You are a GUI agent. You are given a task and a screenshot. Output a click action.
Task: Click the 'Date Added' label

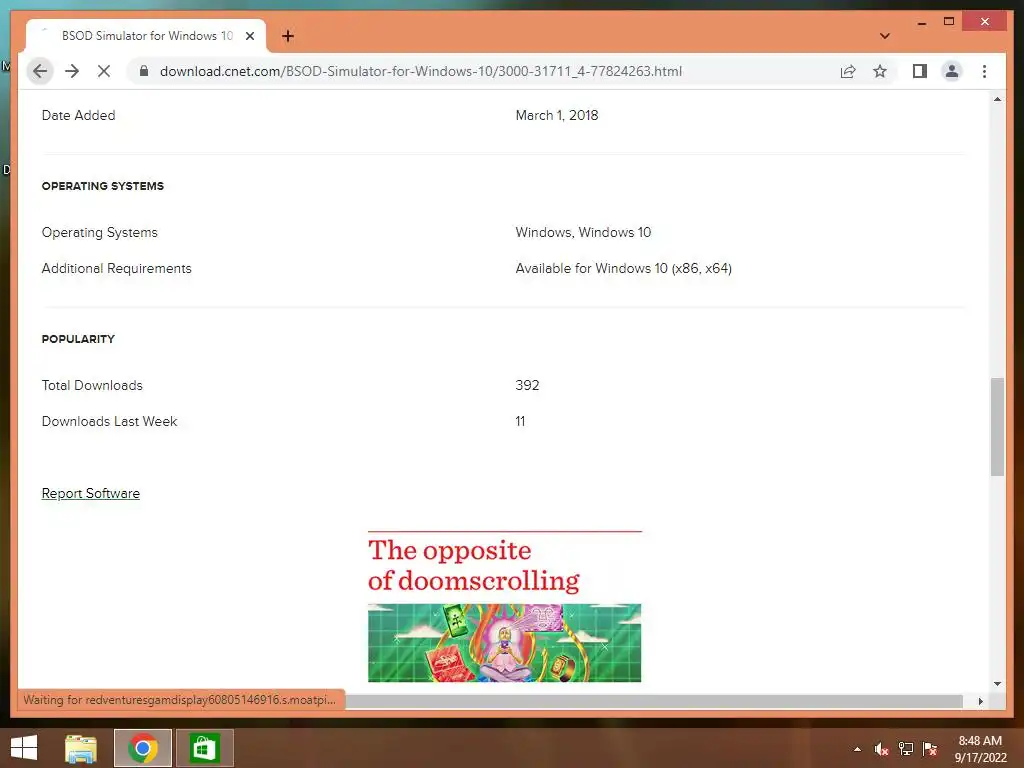(78, 115)
